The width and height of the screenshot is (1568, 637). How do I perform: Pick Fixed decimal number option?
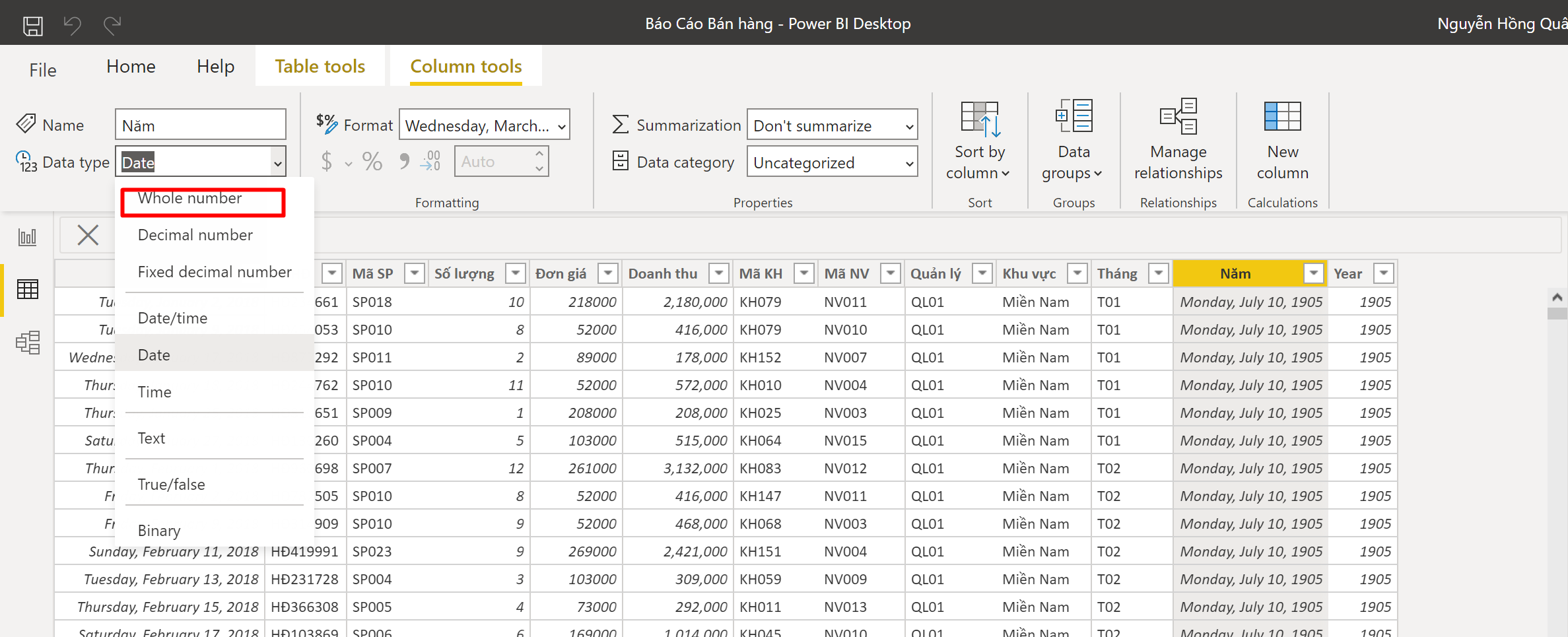click(x=215, y=272)
